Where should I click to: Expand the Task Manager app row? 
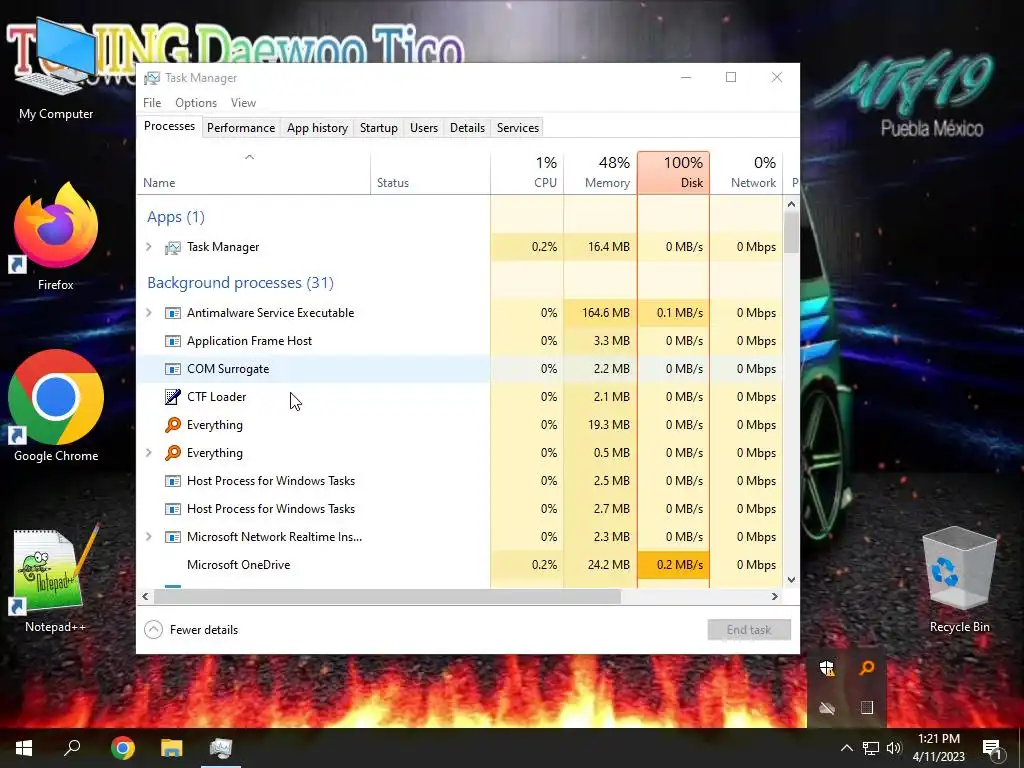[x=148, y=247]
